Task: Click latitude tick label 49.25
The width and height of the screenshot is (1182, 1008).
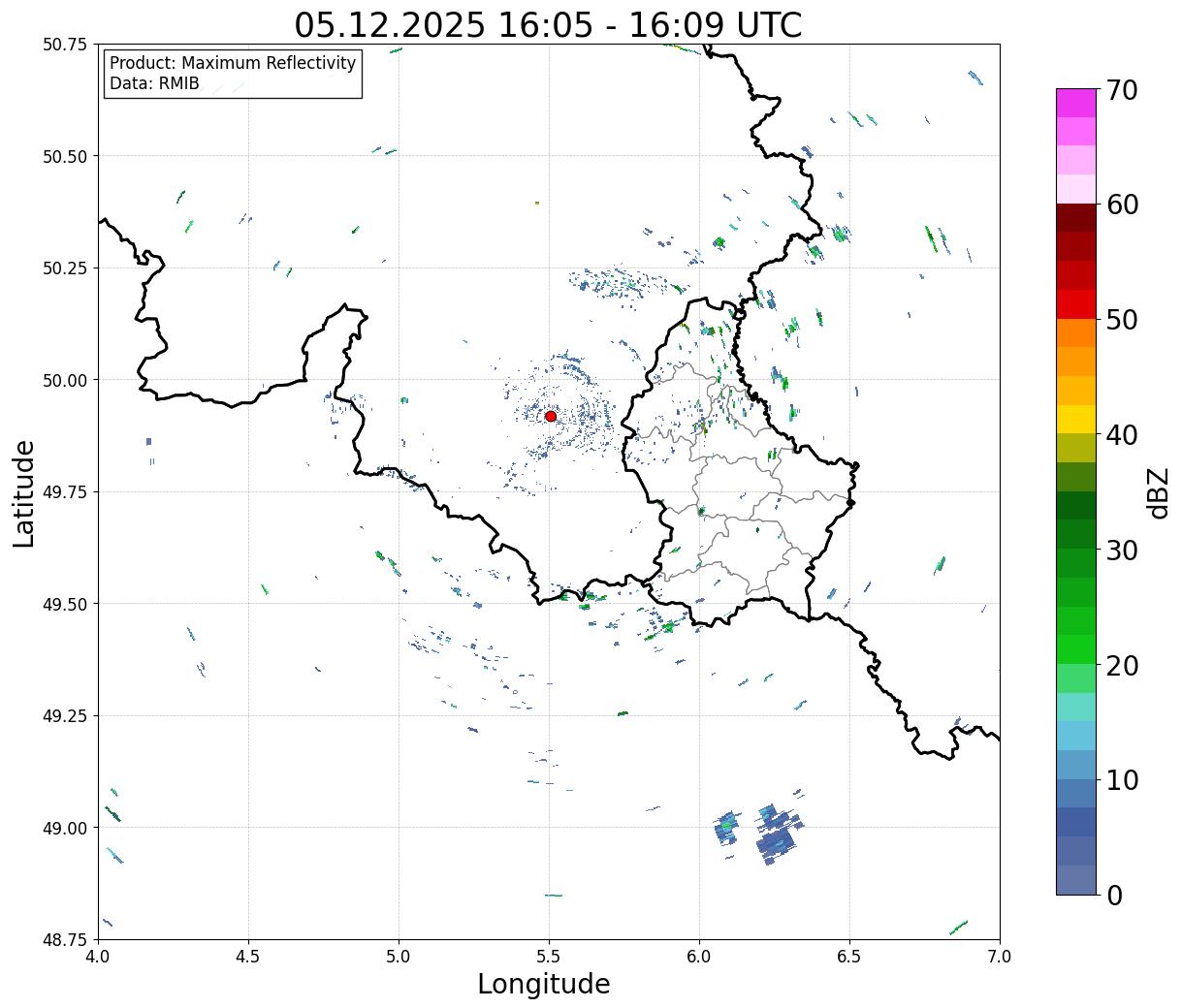Action: click(x=65, y=716)
